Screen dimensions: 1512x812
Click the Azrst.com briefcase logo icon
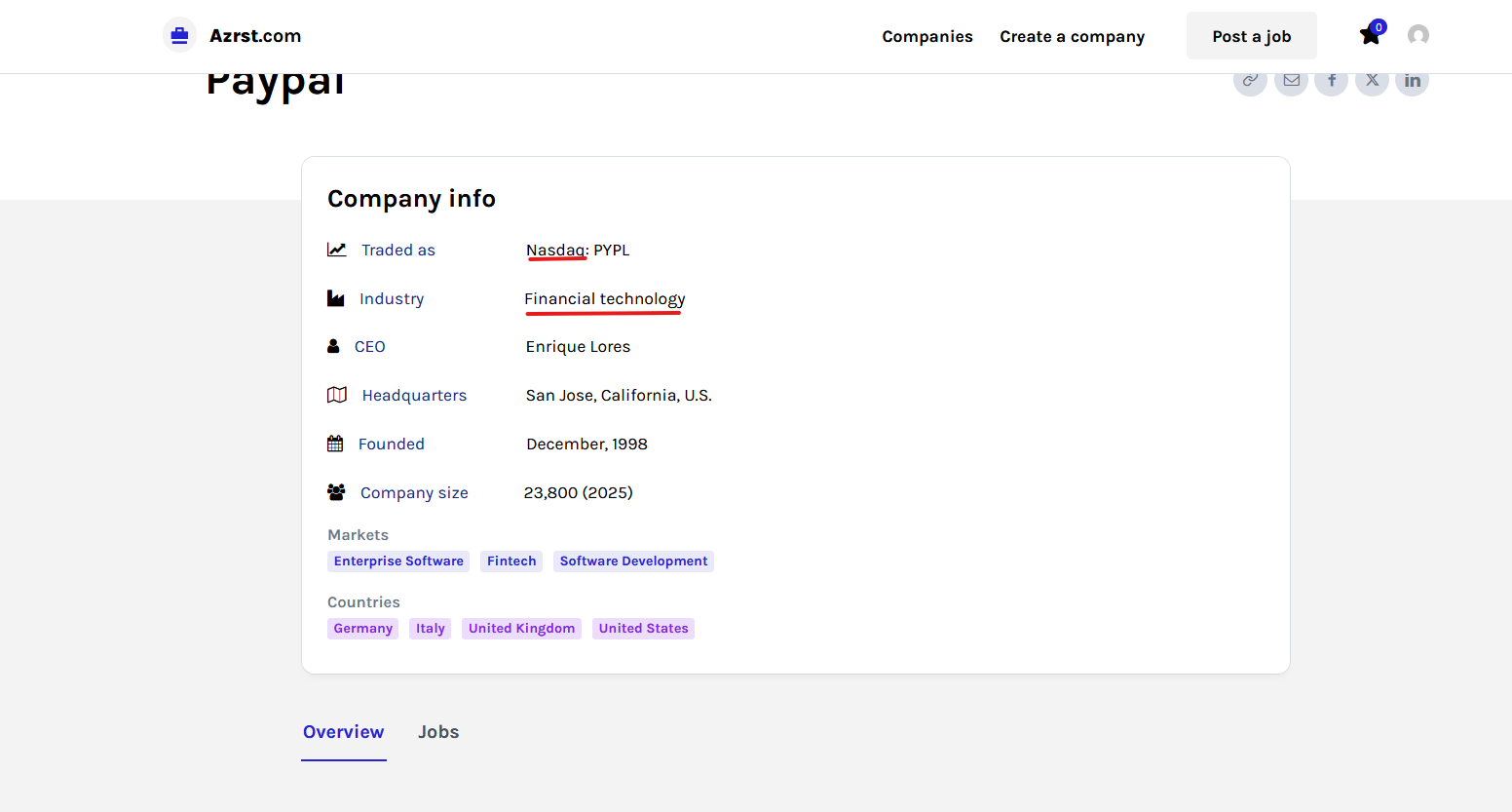(179, 36)
